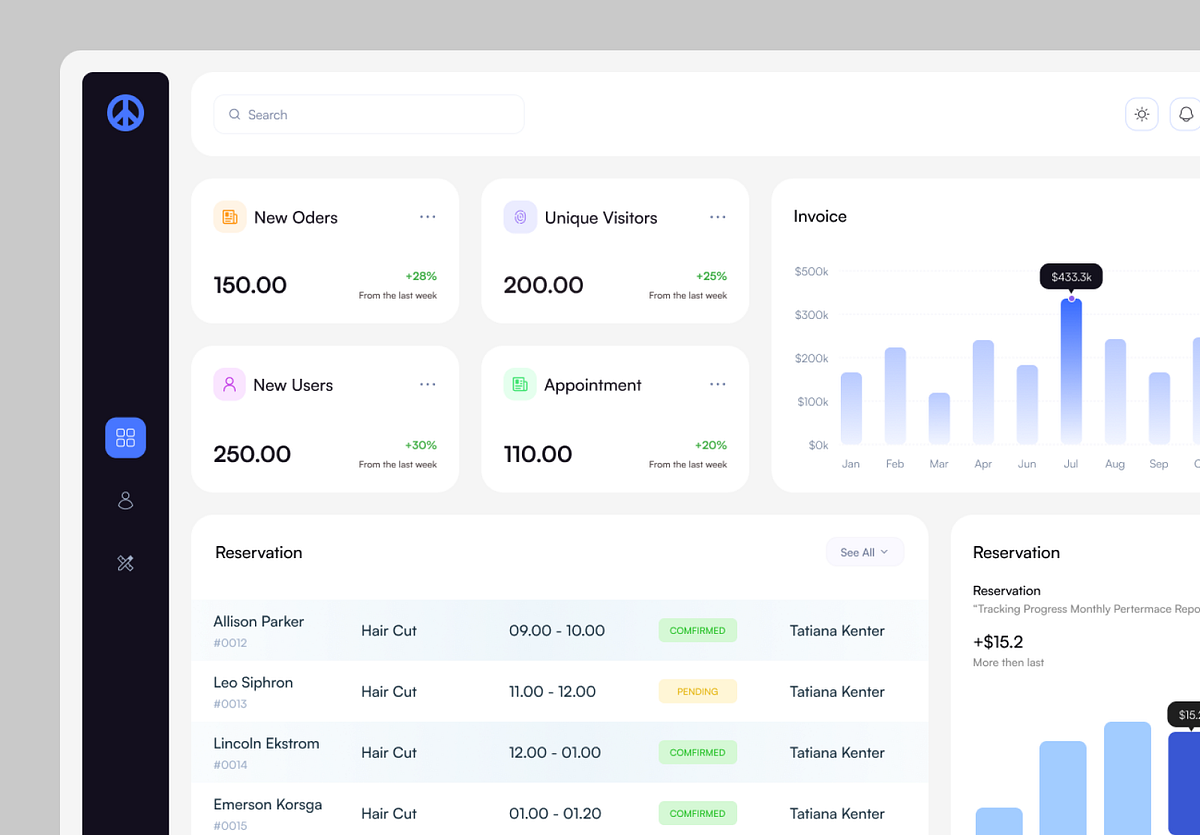Toggle the sun light-mode button
This screenshot has height=835, width=1200.
tap(1142, 114)
